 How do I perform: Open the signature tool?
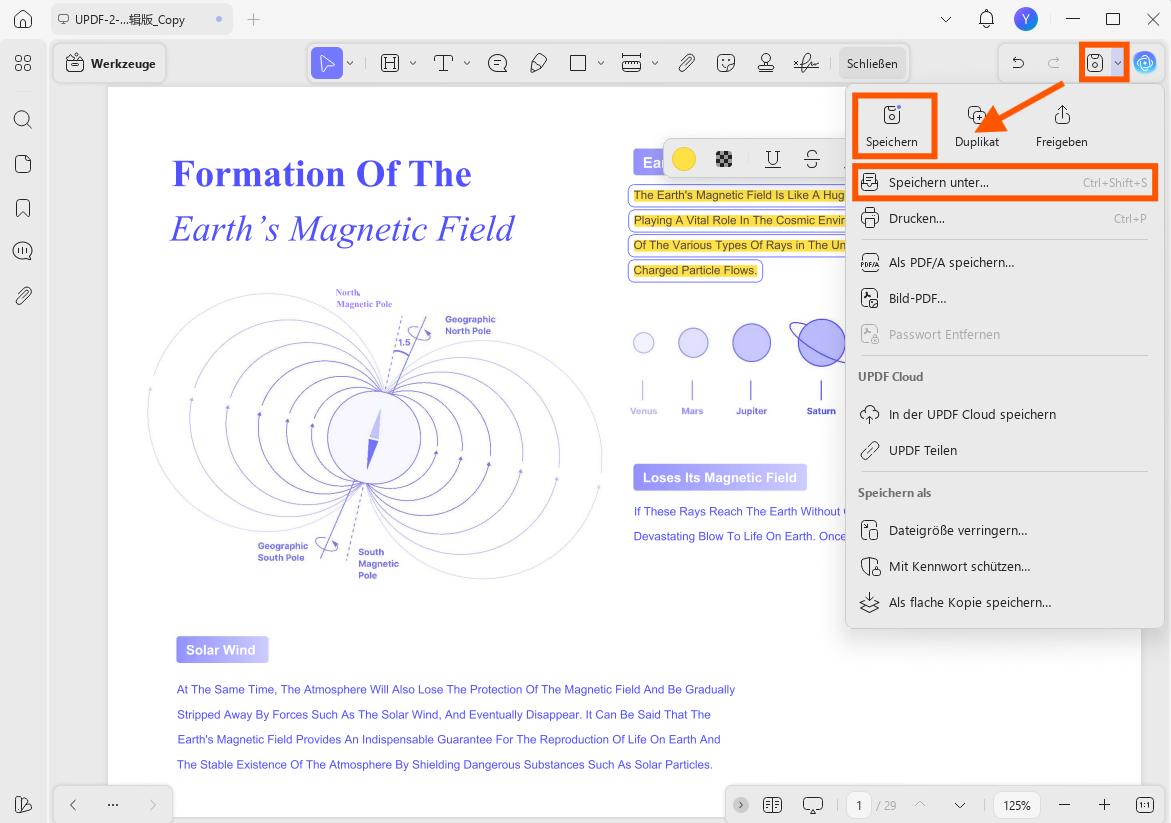[x=806, y=63]
